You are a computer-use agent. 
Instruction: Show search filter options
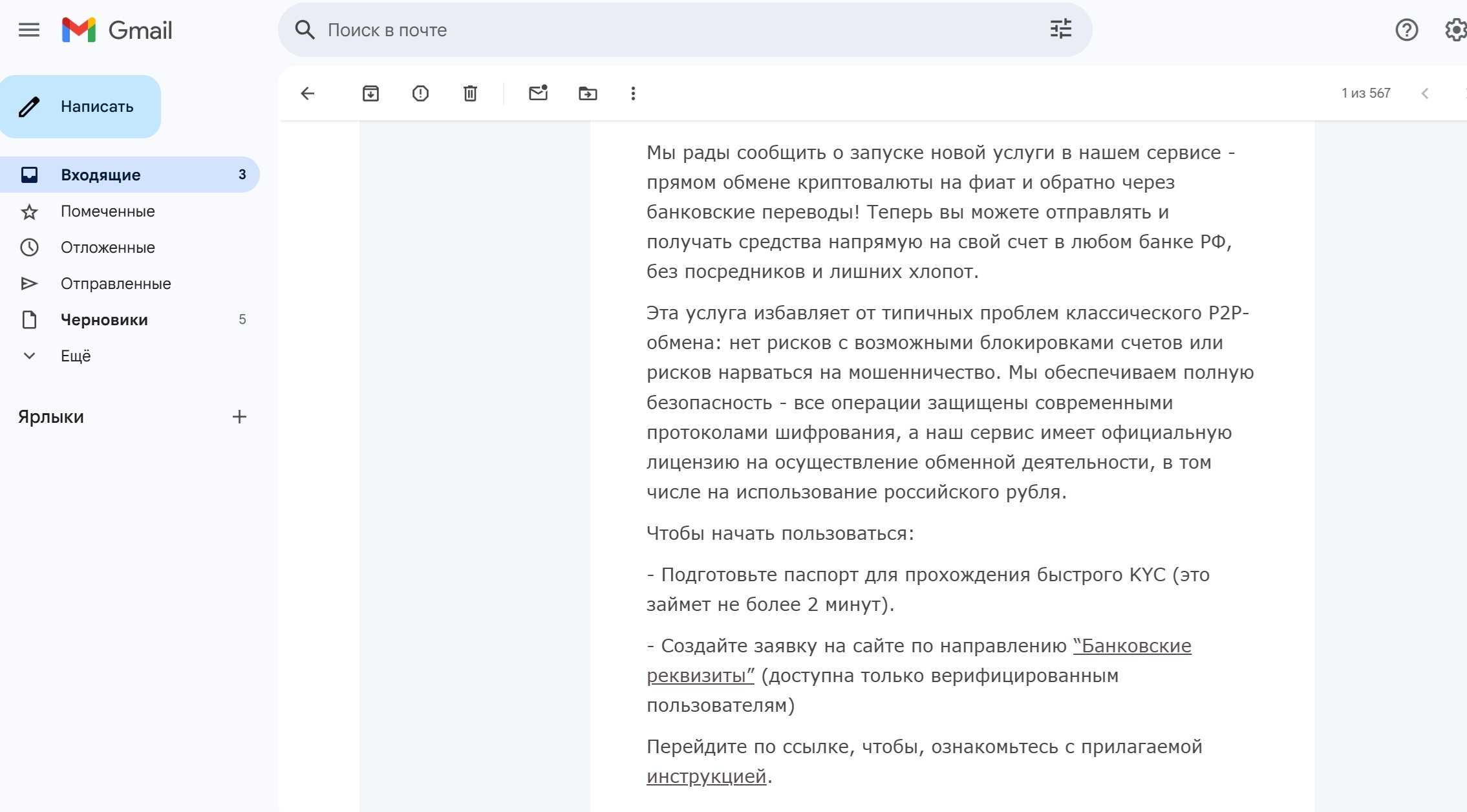pos(1060,30)
